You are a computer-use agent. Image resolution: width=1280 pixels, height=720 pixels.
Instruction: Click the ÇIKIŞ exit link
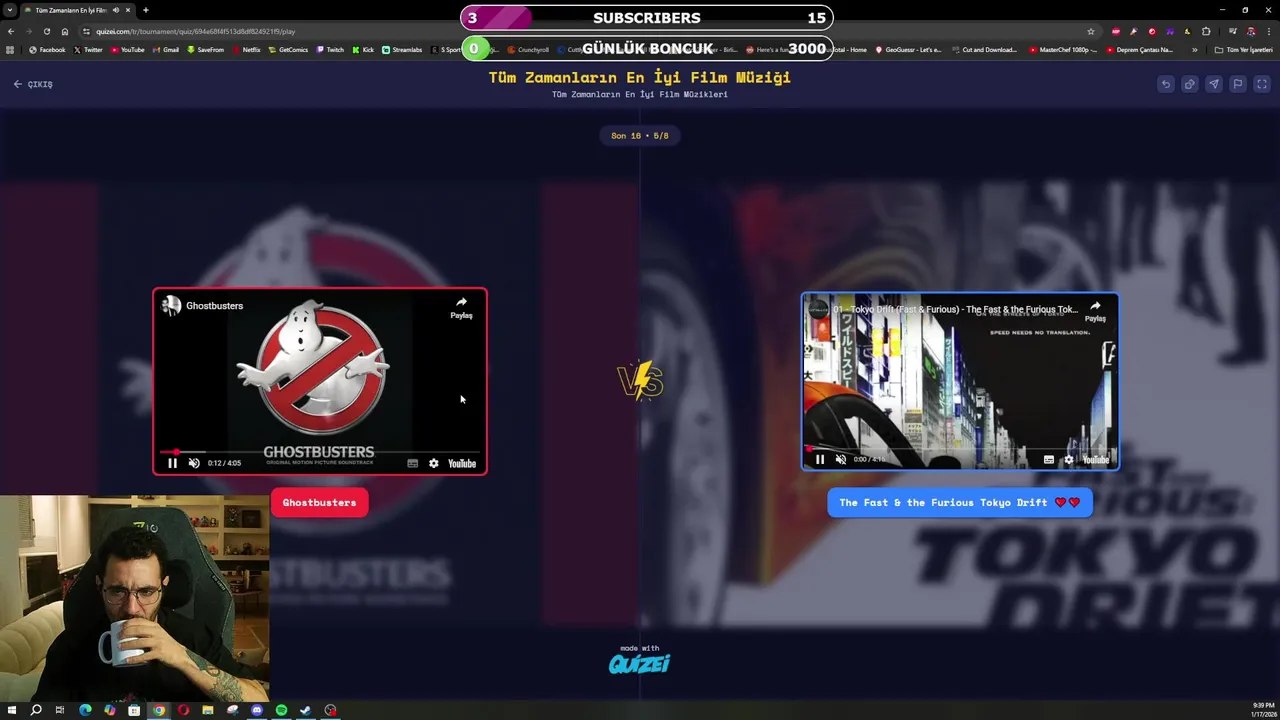click(x=33, y=84)
